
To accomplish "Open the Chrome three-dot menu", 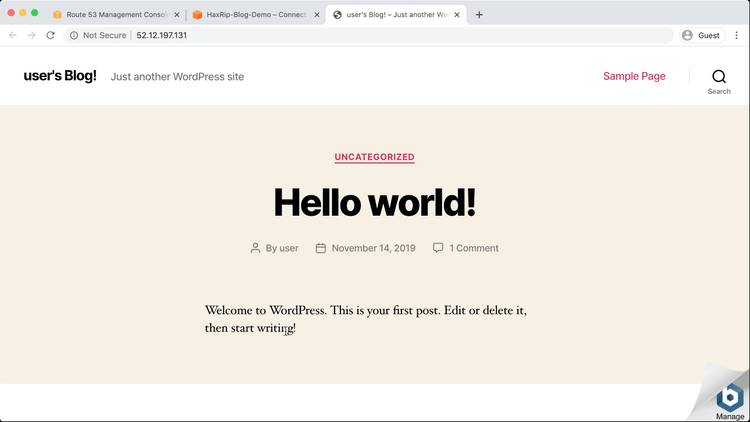I will pyautogui.click(x=737, y=35).
